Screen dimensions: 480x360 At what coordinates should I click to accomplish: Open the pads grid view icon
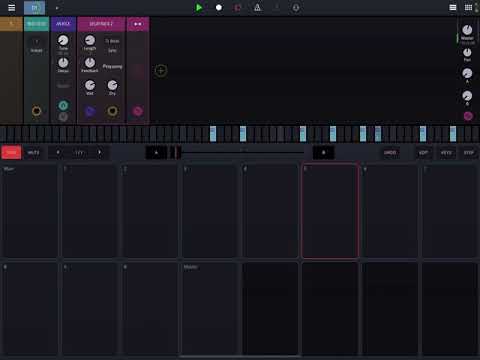click(x=468, y=7)
